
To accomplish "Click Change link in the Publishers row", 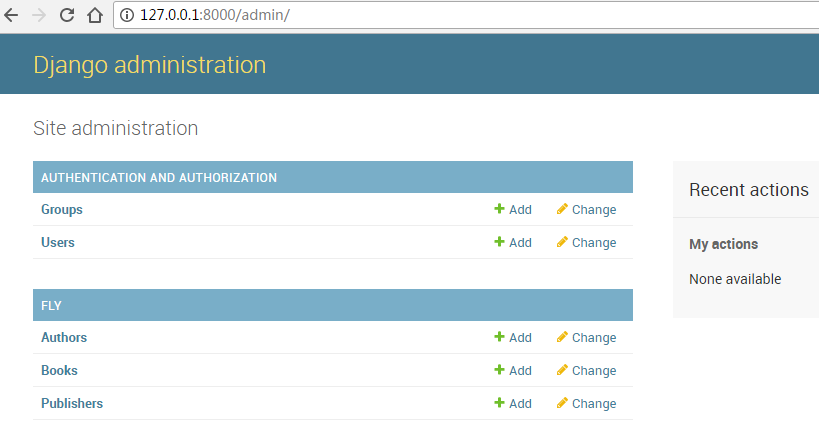I will [x=594, y=403].
